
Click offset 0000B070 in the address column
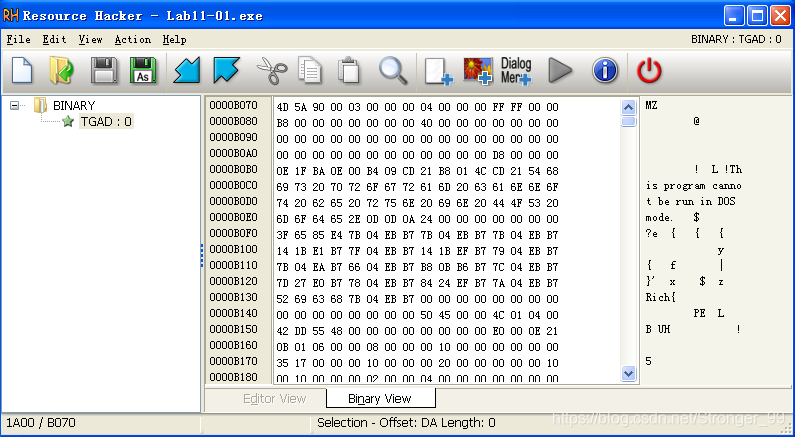click(234, 105)
